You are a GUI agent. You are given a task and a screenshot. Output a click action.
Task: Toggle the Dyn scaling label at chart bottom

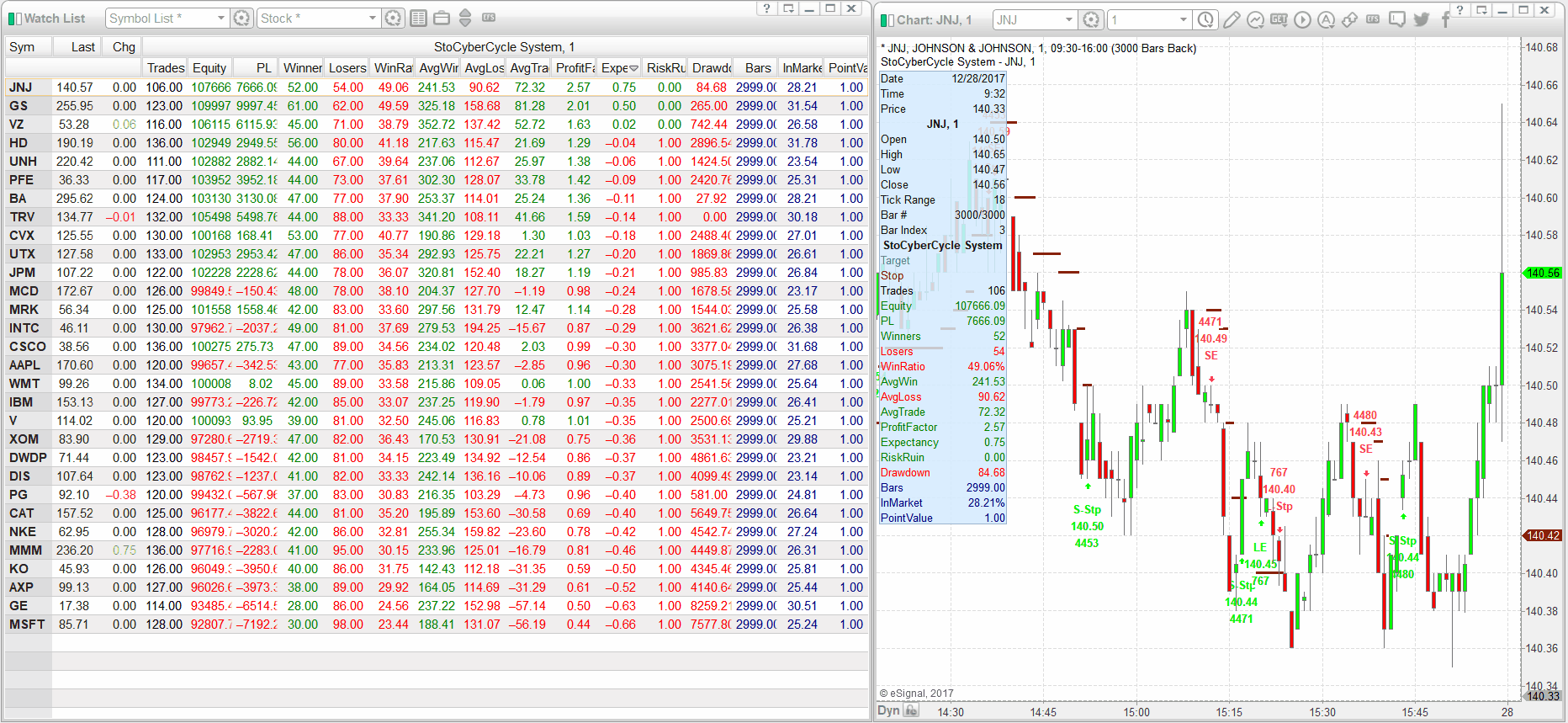[x=888, y=710]
